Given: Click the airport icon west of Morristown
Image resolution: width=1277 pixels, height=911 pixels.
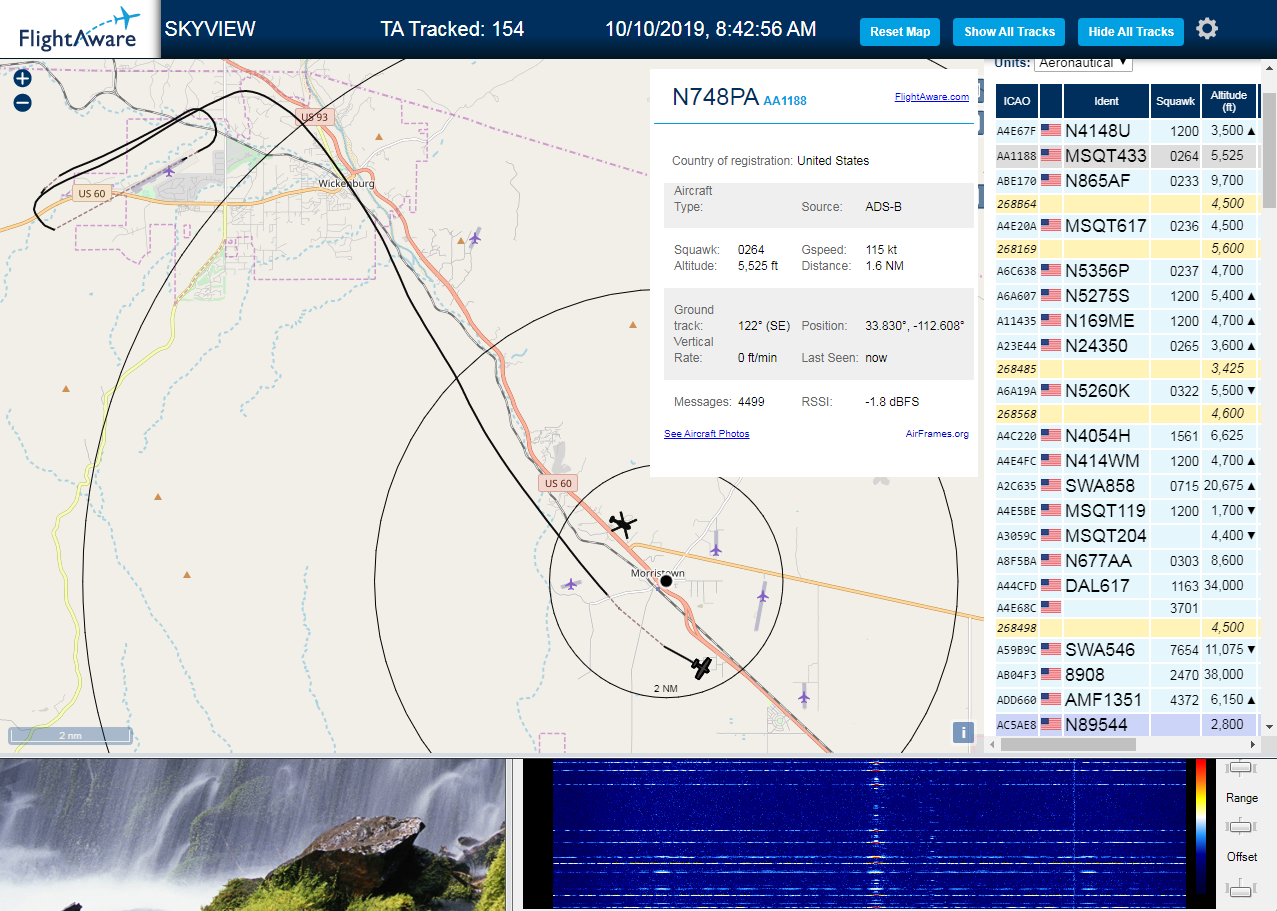Looking at the screenshot, I should pos(571,584).
